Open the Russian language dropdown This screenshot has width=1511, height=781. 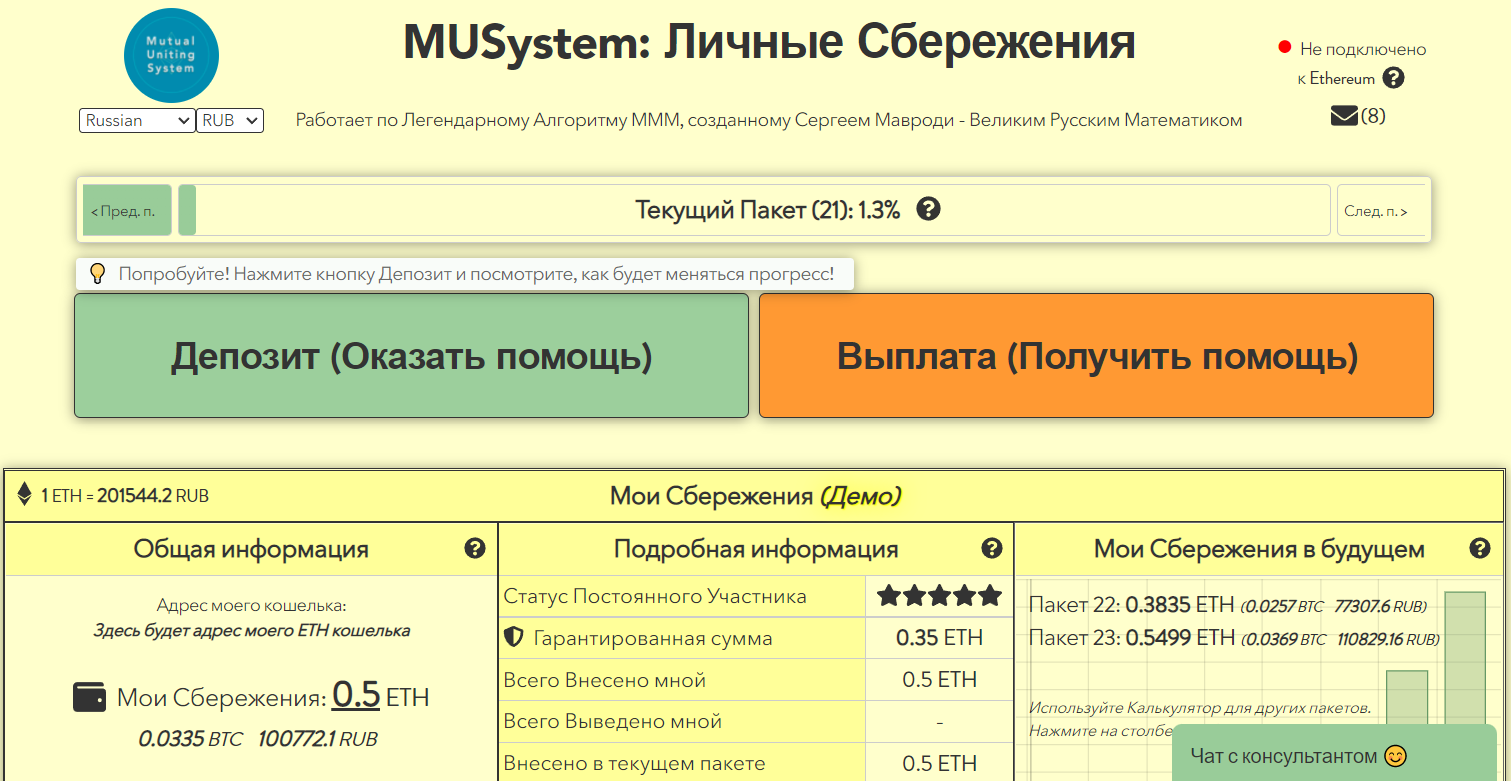pos(137,120)
